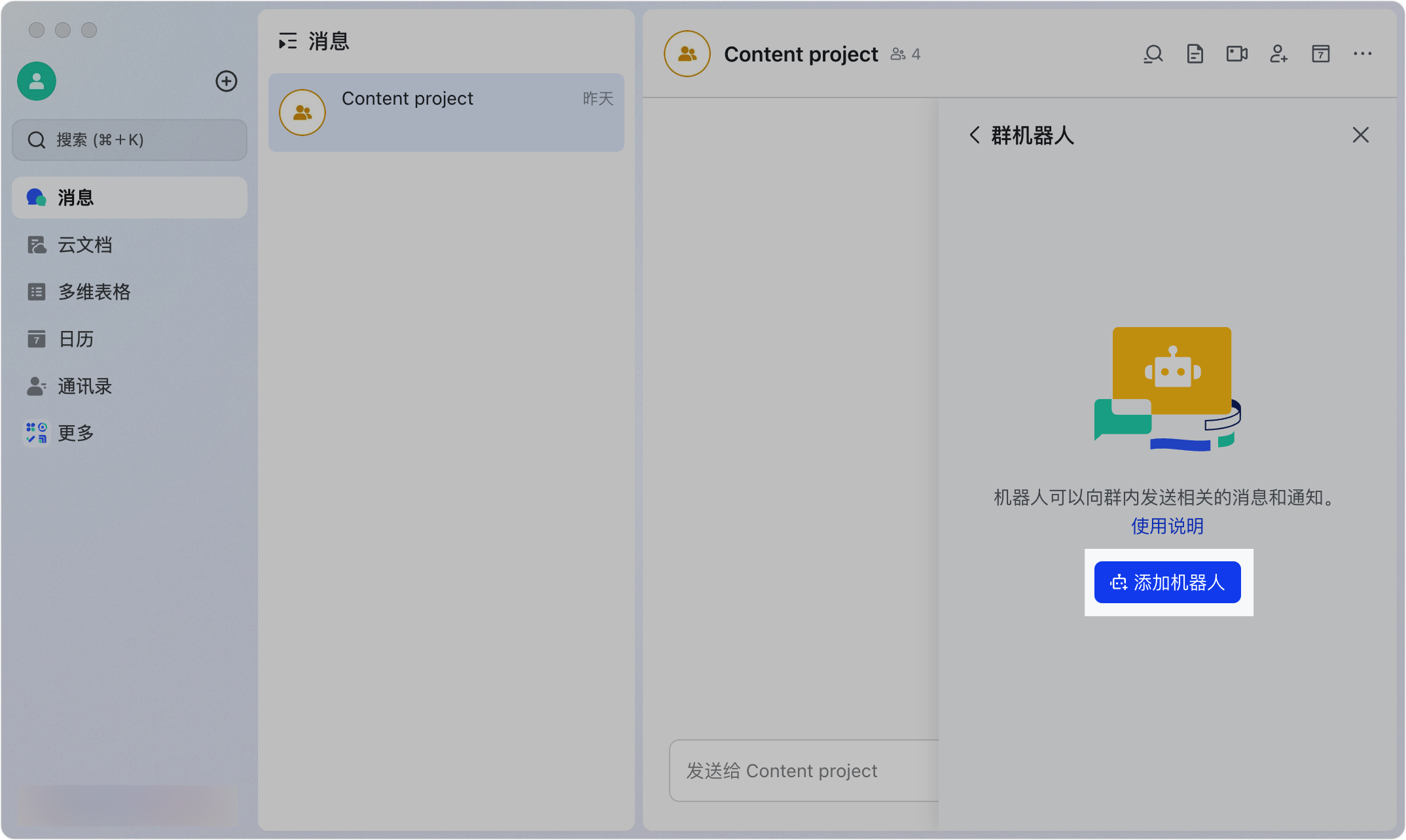The image size is (1406, 840).
Task: Start a video meeting via camera icon
Action: (1236, 54)
